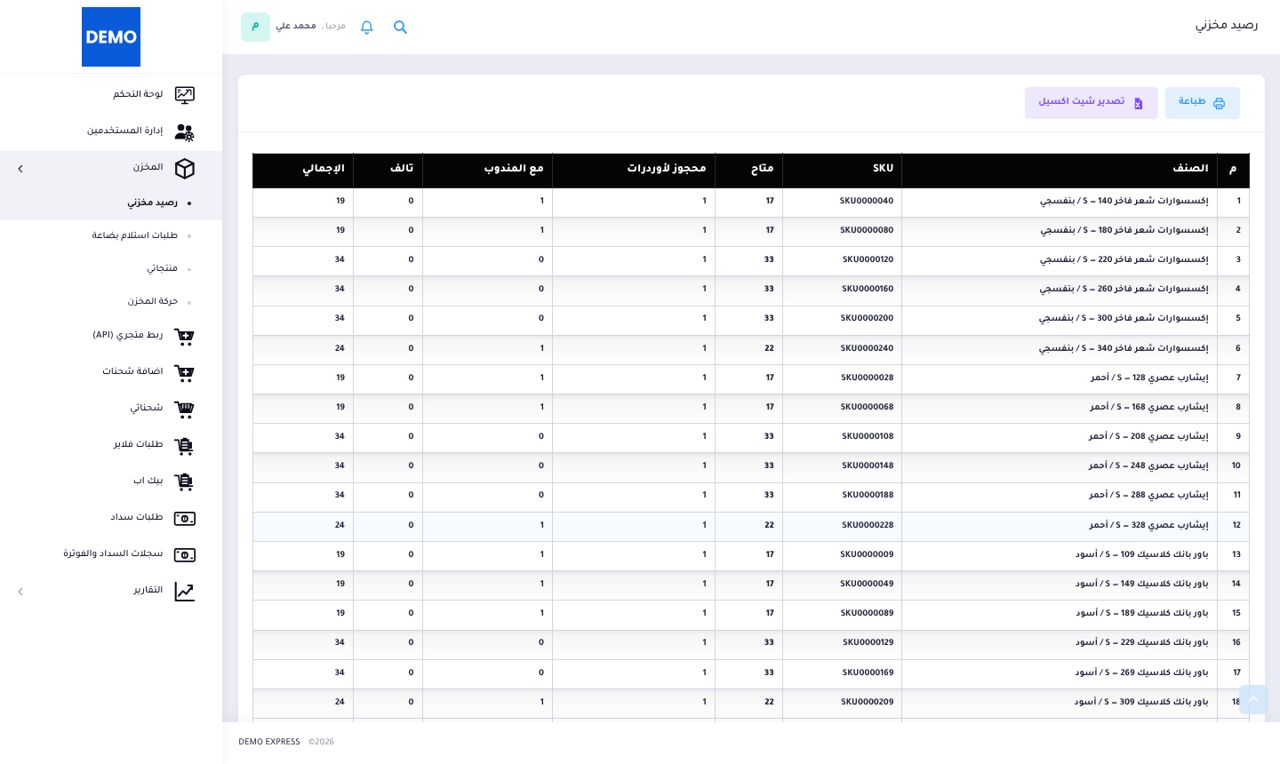Viewport: 1280px width, 764px height.
Task: Click the مع المندوب column header
Action: click(487, 170)
